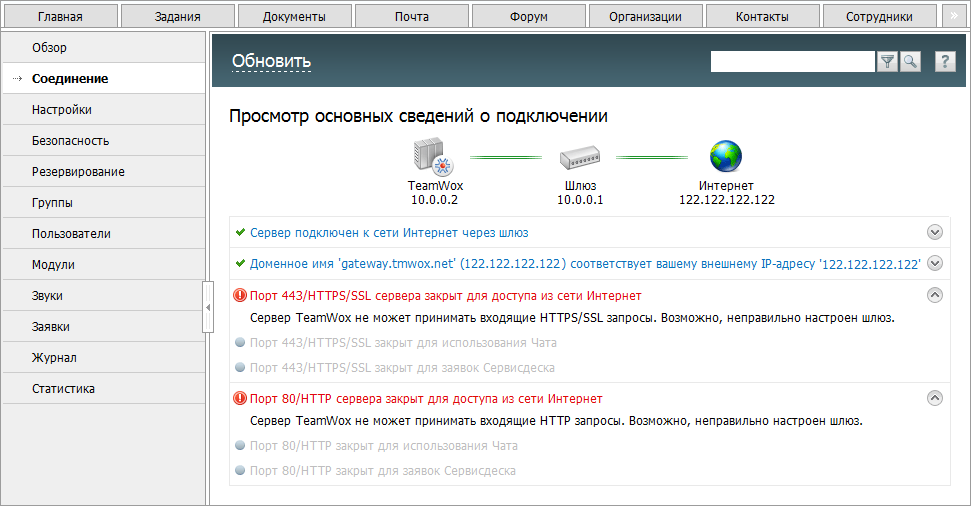This screenshot has width=971, height=506.
Task: Click link 'Сервер подключен к сети Интернет через шлюз'
Action: 389,233
